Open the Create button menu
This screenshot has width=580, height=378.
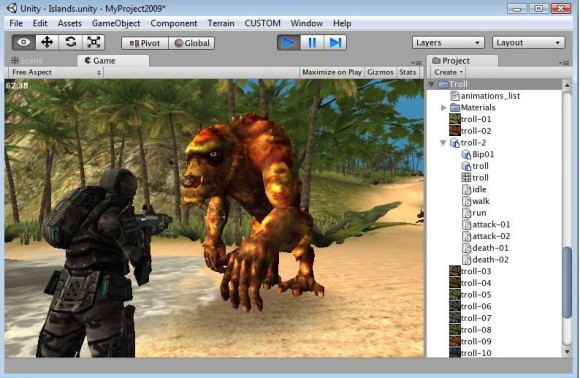coord(448,72)
